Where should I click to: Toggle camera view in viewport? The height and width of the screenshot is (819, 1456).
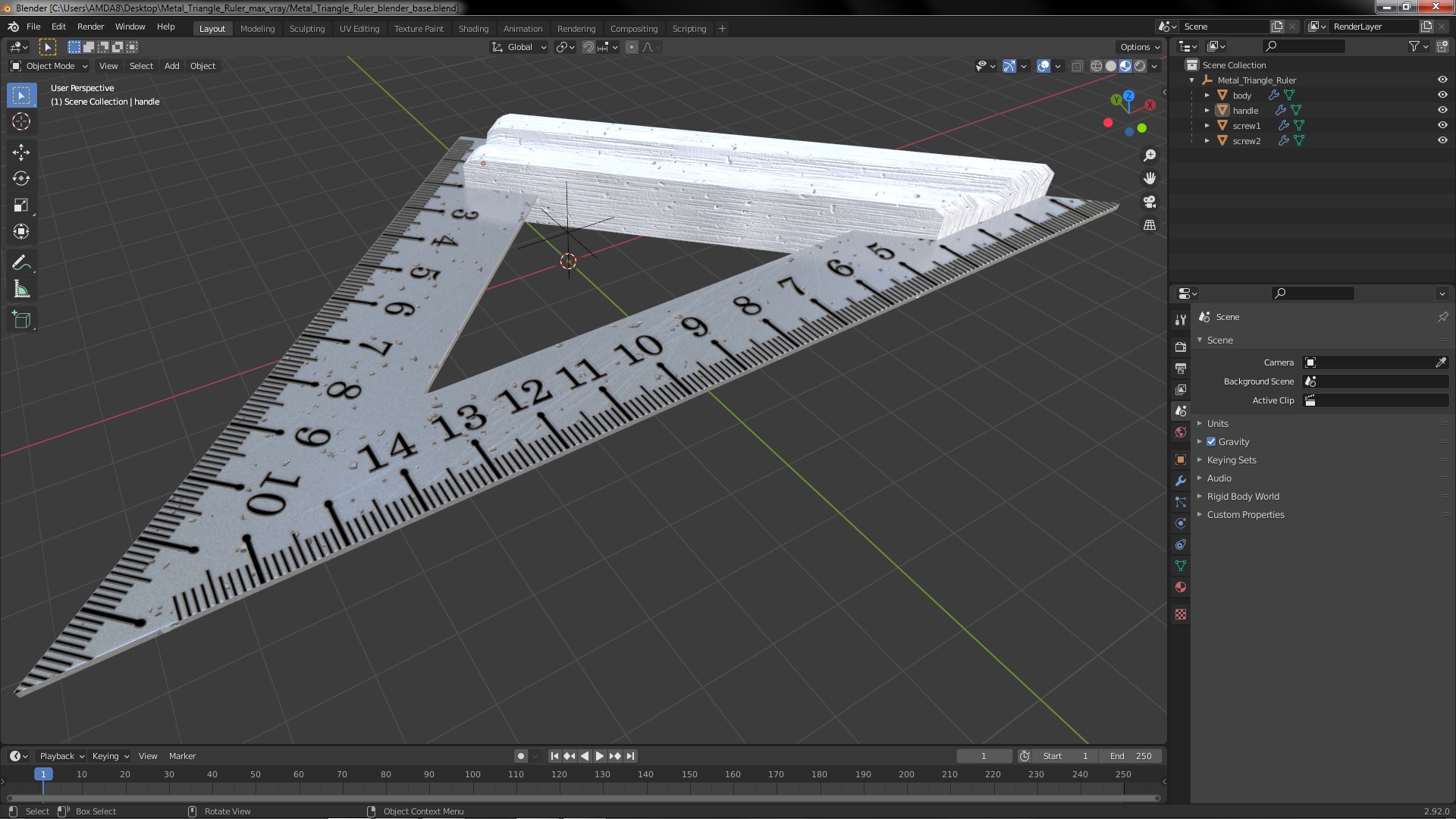tap(1150, 202)
